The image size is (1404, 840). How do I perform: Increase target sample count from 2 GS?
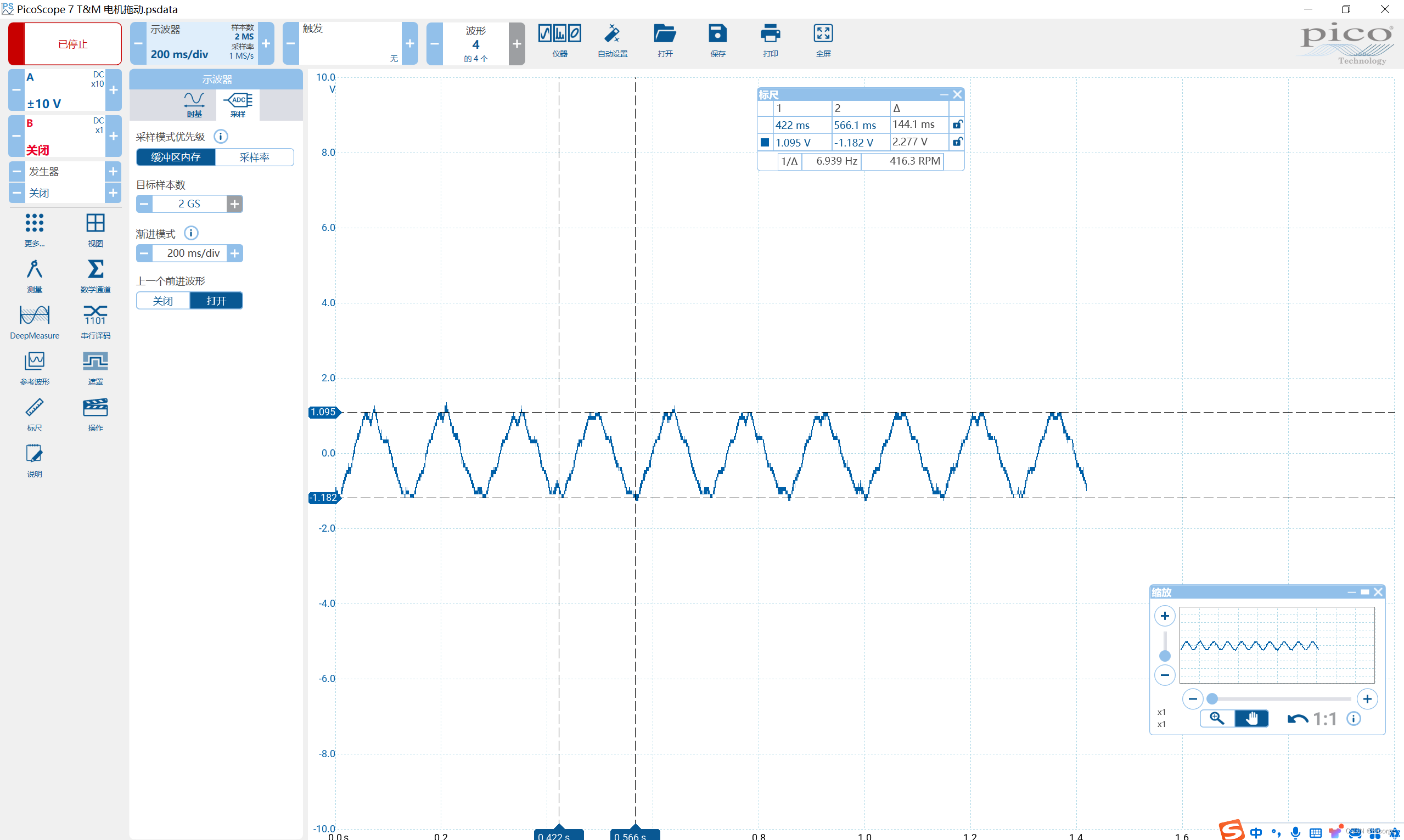pyautogui.click(x=234, y=204)
